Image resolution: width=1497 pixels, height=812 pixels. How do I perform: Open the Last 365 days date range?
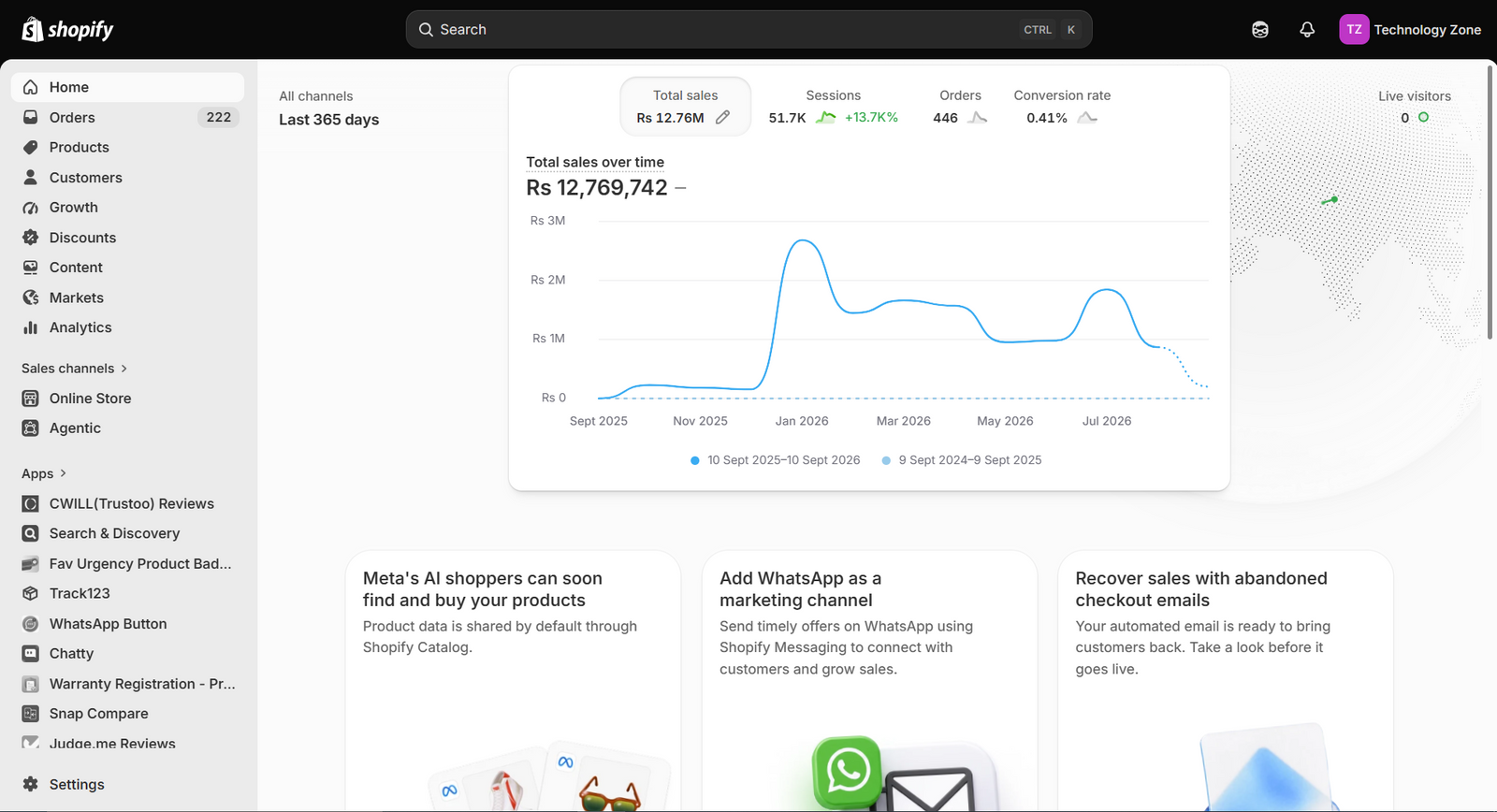[329, 120]
